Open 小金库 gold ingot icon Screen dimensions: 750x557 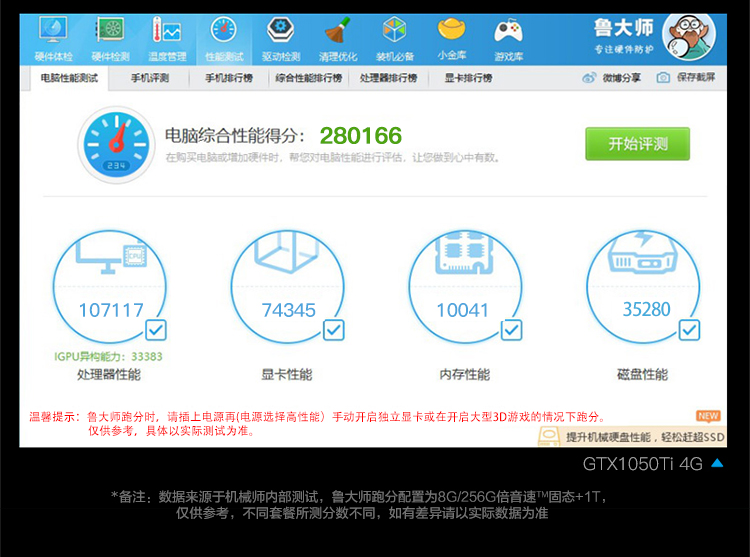click(452, 29)
